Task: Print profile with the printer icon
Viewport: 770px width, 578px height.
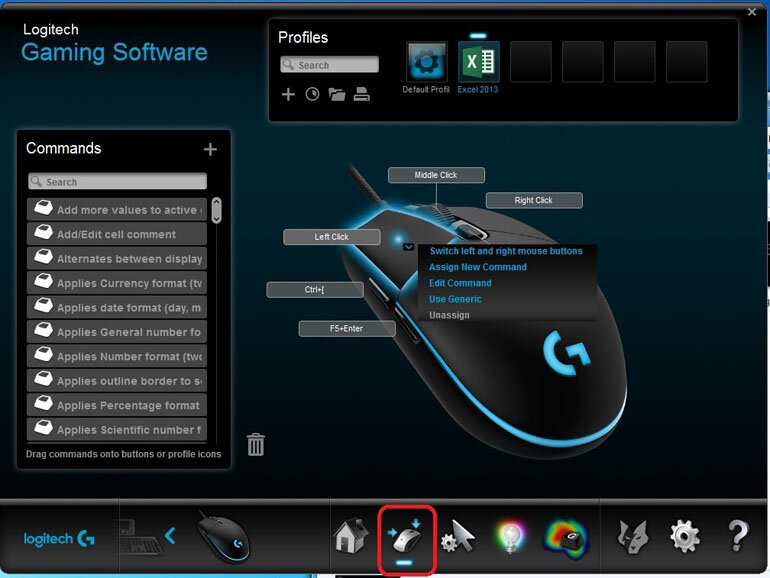Action: pyautogui.click(x=361, y=94)
